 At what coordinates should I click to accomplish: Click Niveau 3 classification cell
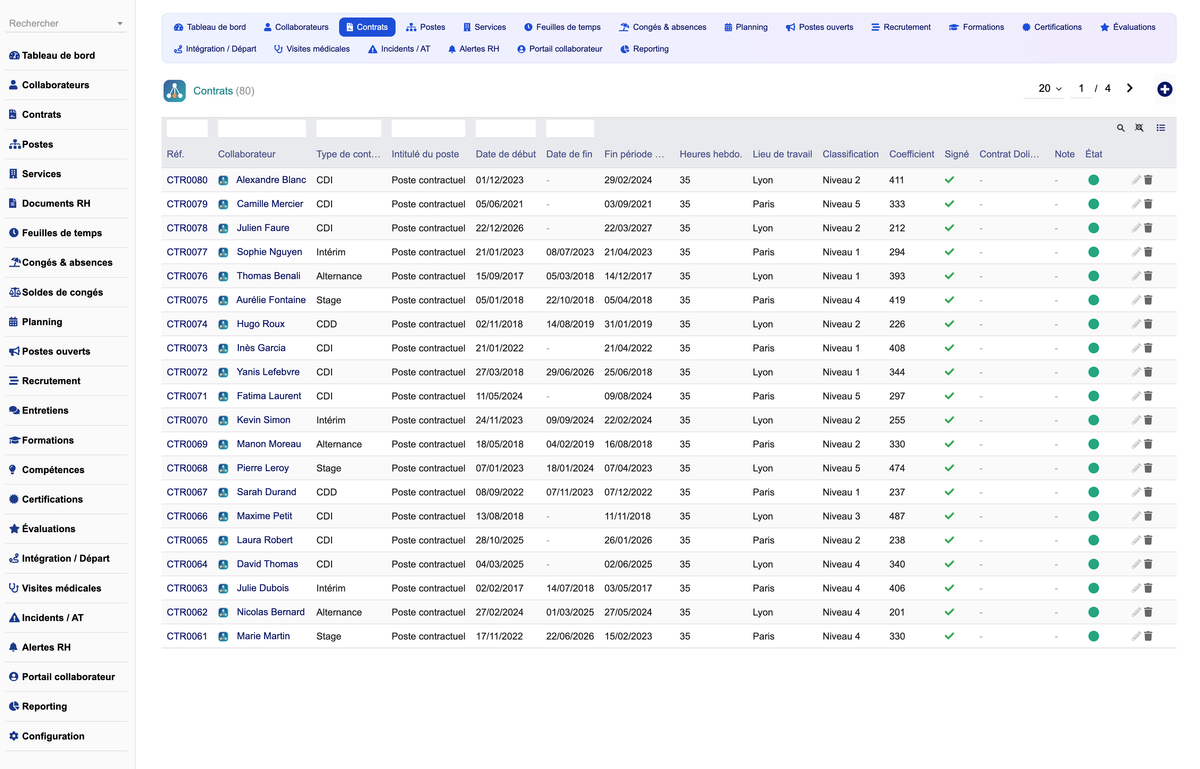pyautogui.click(x=841, y=516)
